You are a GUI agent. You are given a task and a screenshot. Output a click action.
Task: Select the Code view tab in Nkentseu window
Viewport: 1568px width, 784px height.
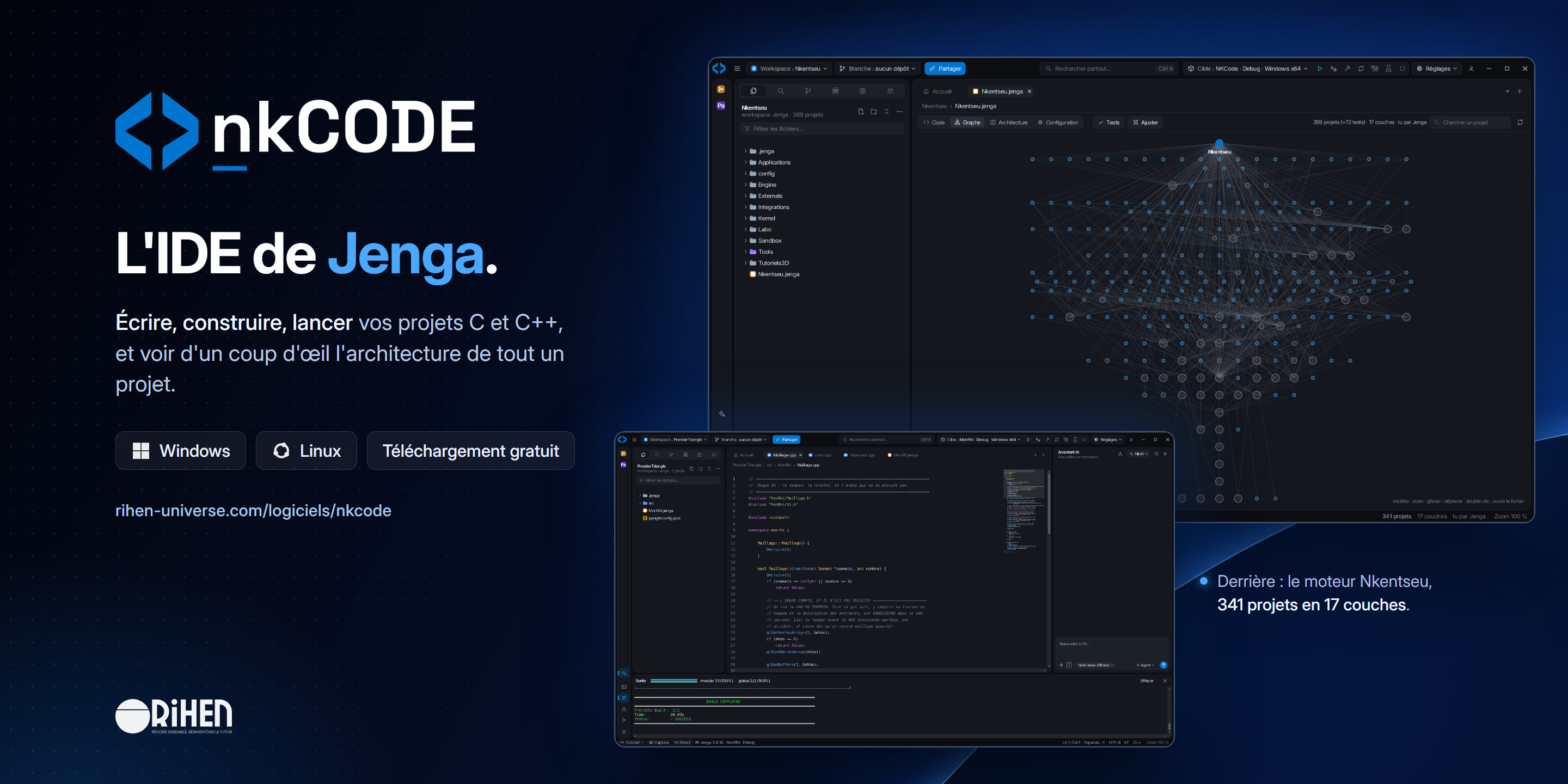click(934, 122)
